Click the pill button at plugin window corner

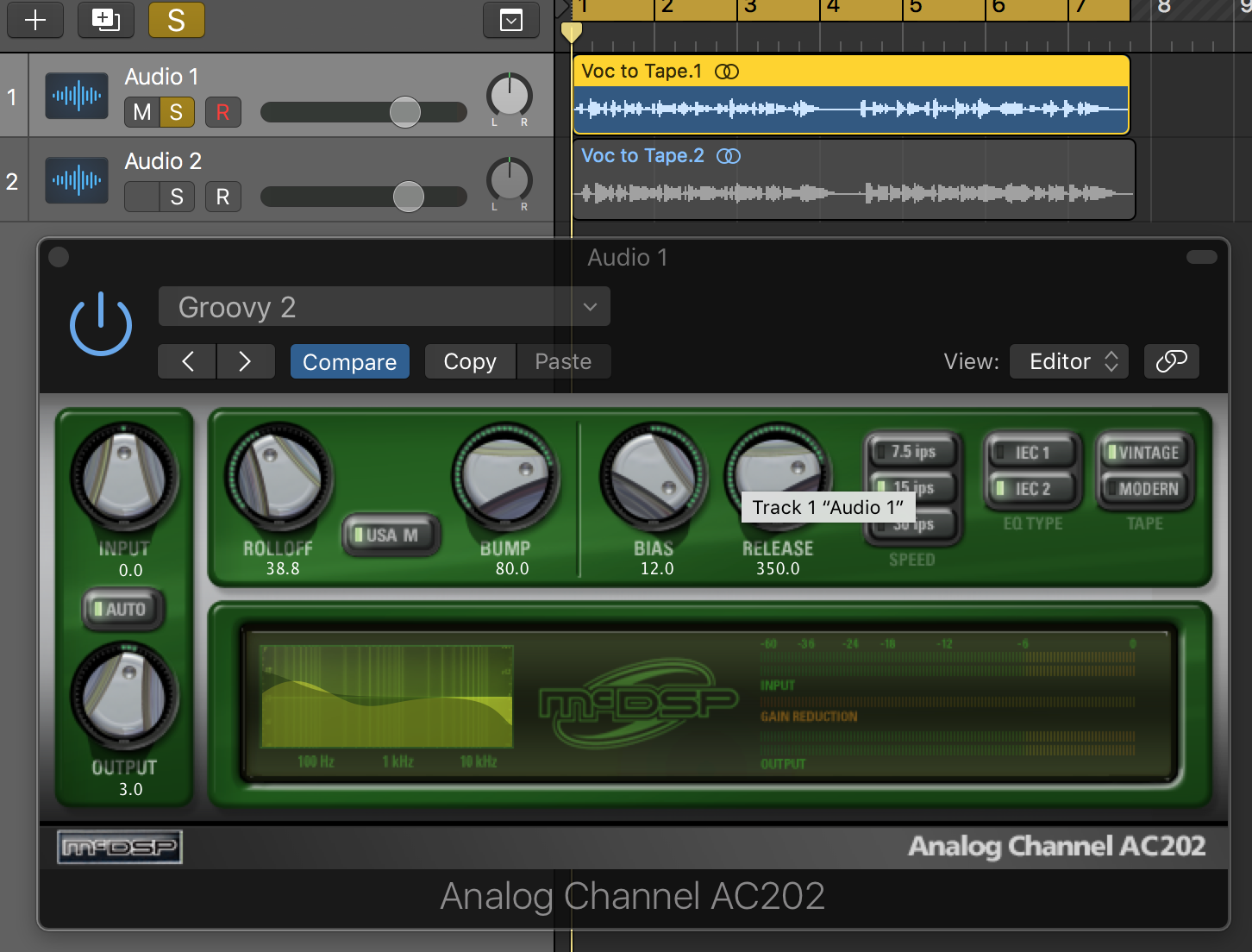pyautogui.click(x=1202, y=257)
